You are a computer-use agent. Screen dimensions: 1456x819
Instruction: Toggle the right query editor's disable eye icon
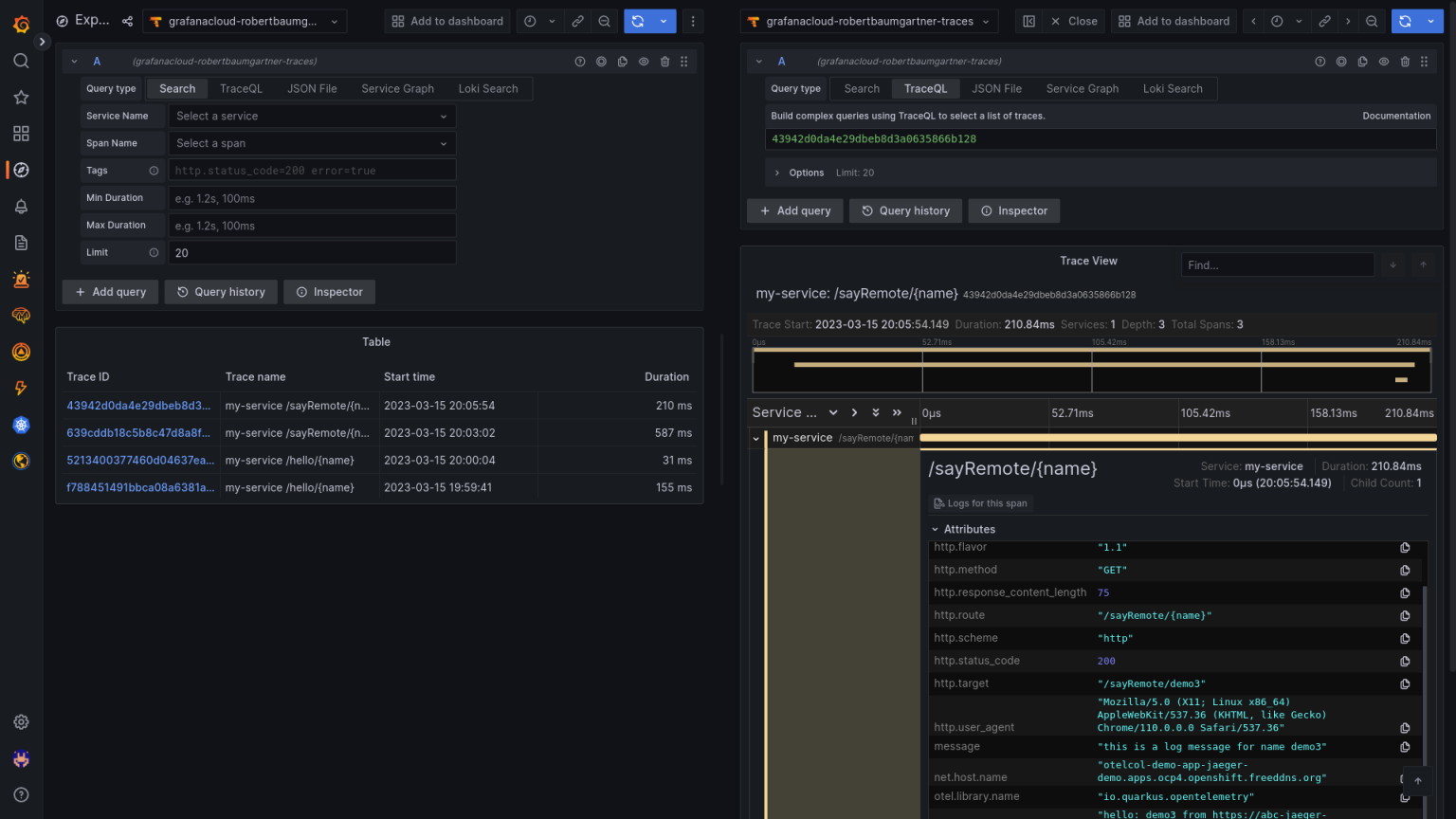click(x=1384, y=61)
